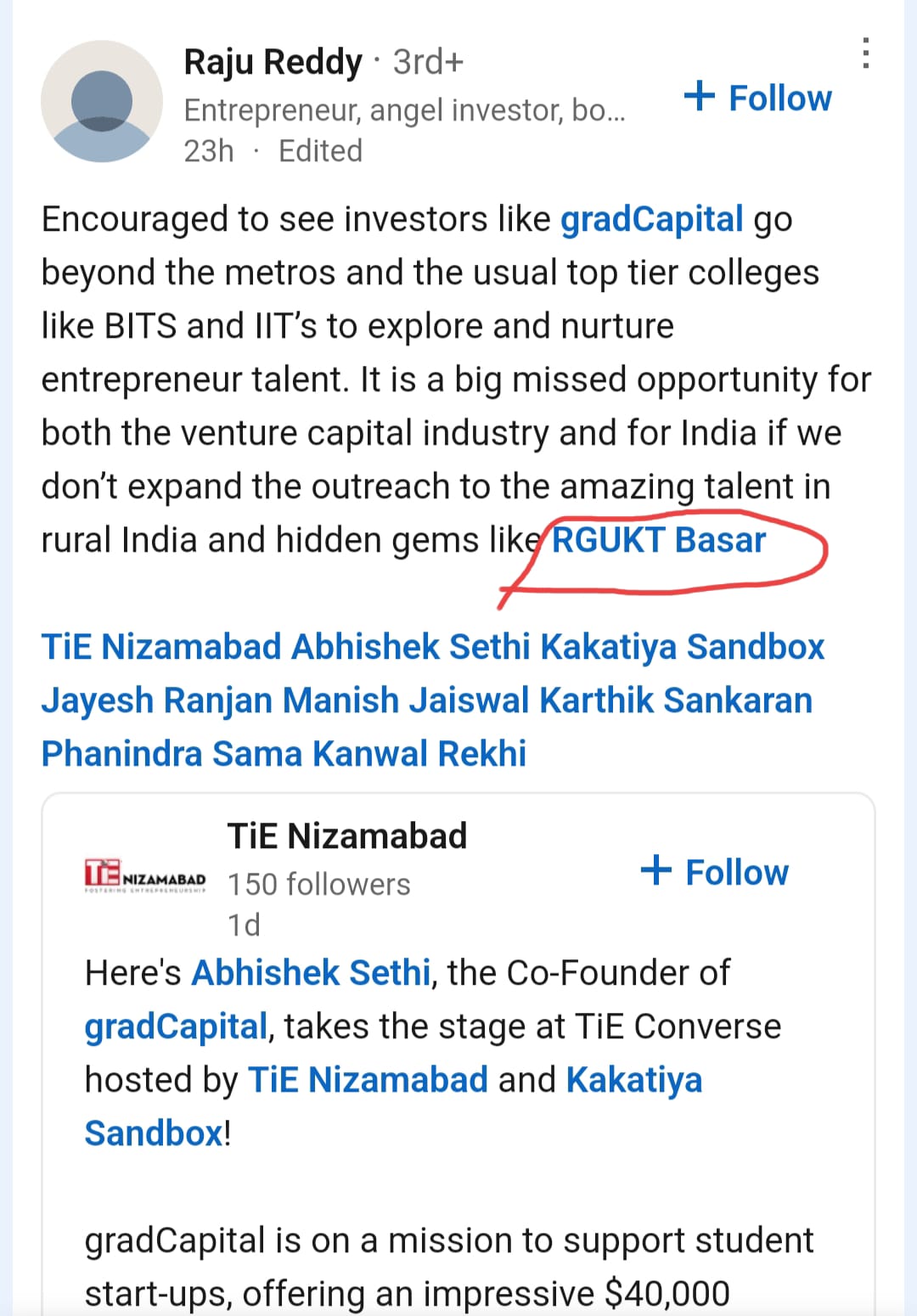Open Raju Reddy's name link
Image resolution: width=917 pixels, height=1316 pixels.
pos(273,62)
